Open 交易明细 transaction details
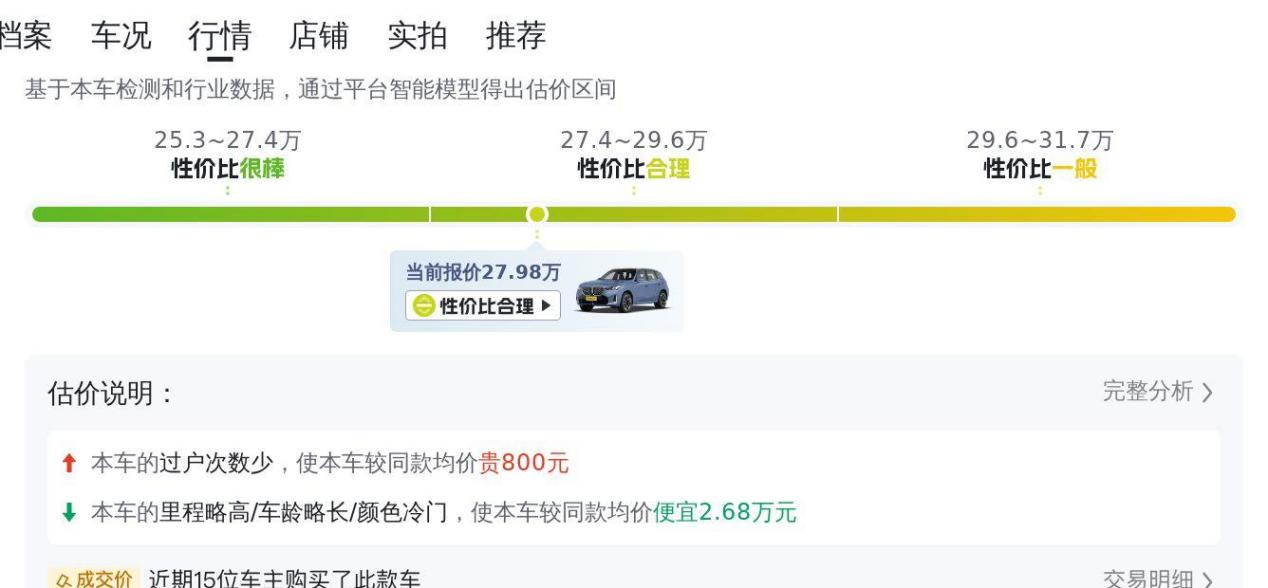This screenshot has width=1268, height=588. (x=1157, y=580)
